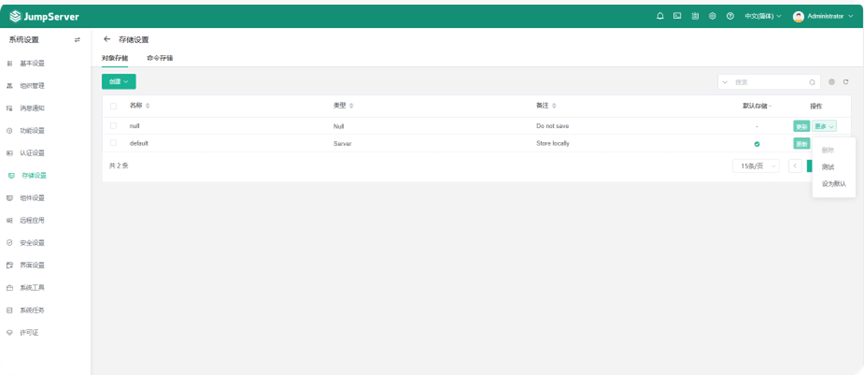Go to previous page with the left arrow
This screenshot has height=375, width=864.
click(x=795, y=166)
